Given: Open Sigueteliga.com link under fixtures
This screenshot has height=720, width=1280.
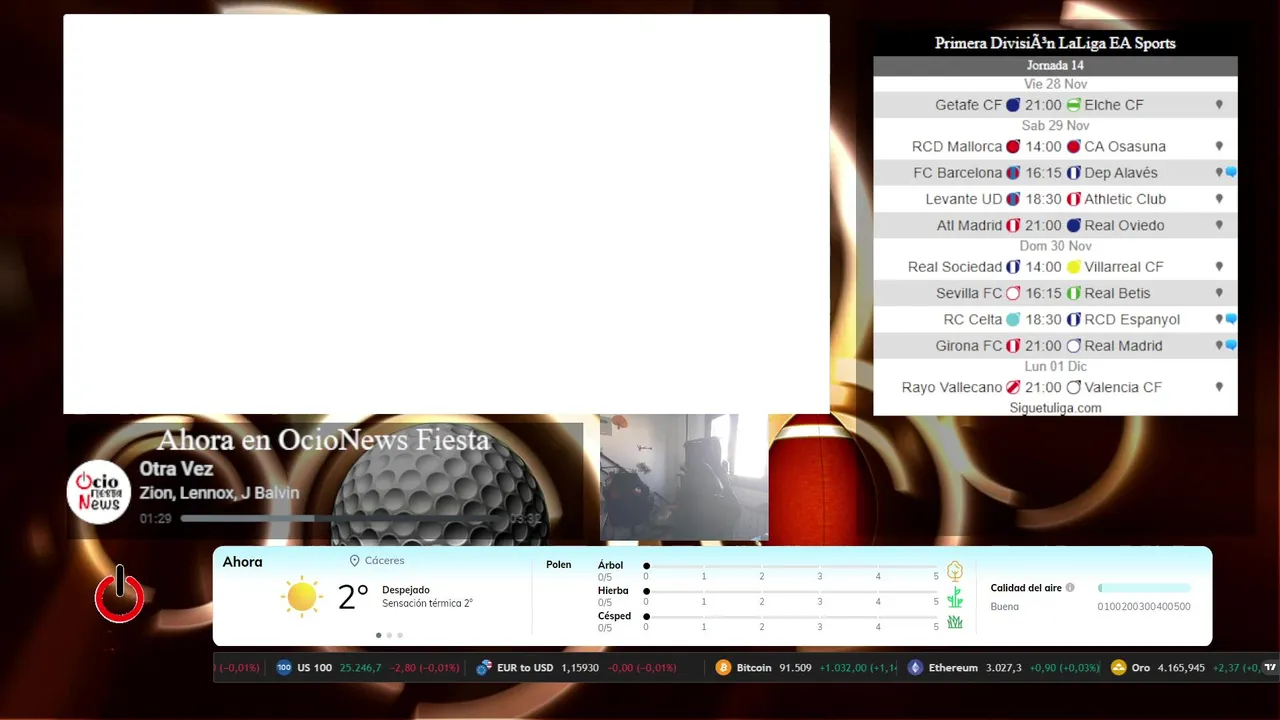Looking at the screenshot, I should coord(1055,408).
